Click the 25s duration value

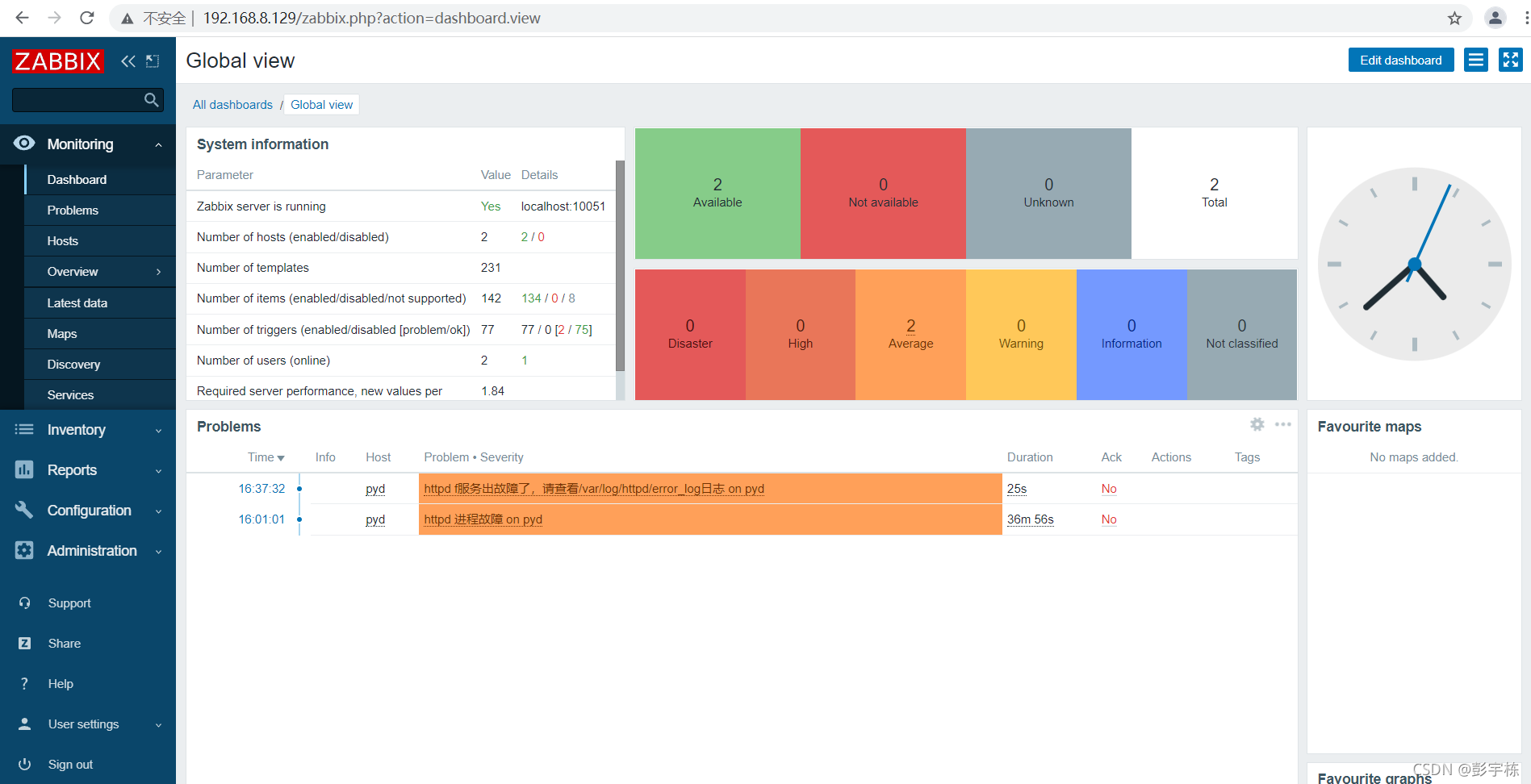pyautogui.click(x=1017, y=489)
